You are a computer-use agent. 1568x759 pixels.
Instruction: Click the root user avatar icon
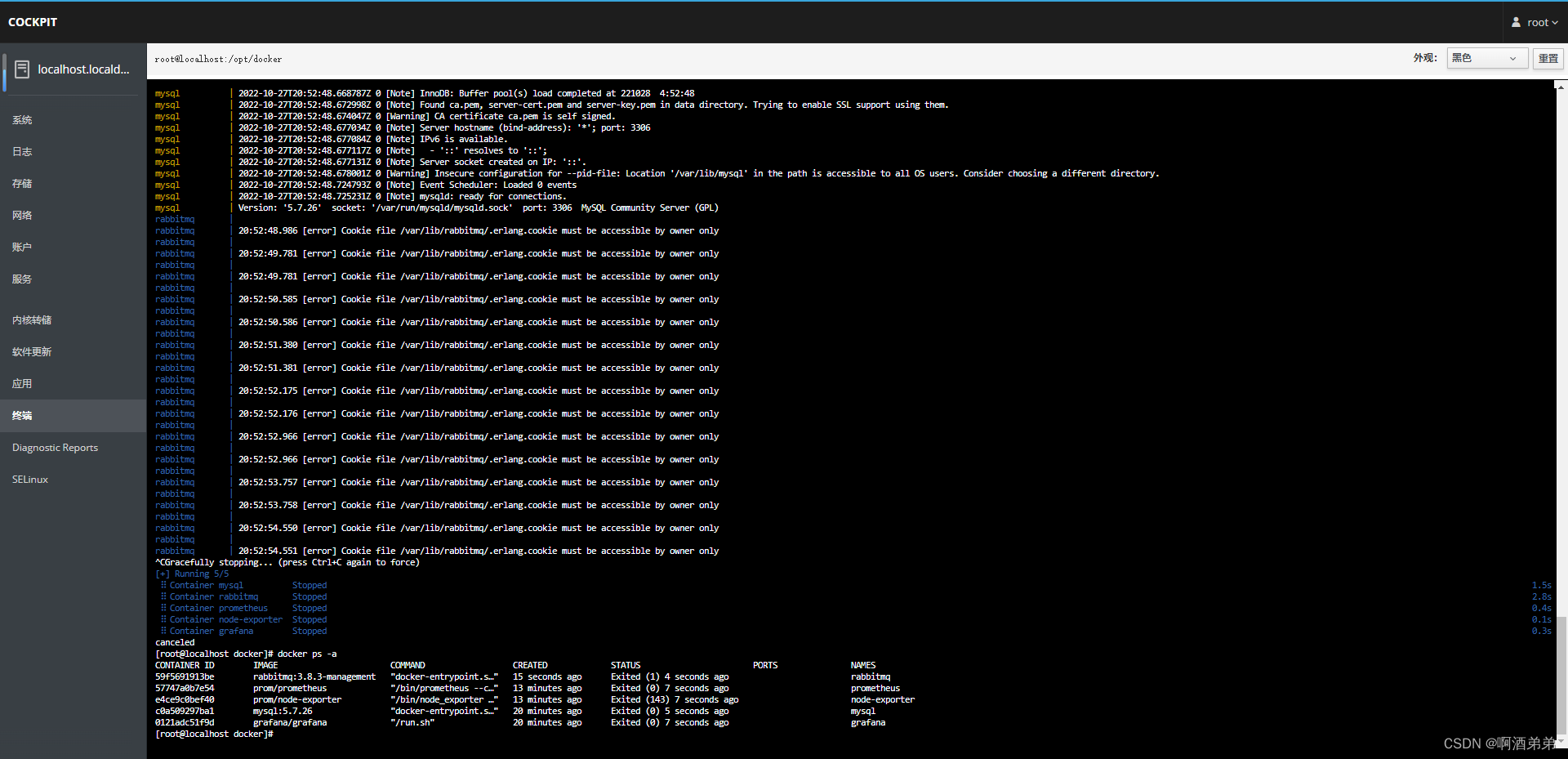(x=1516, y=22)
